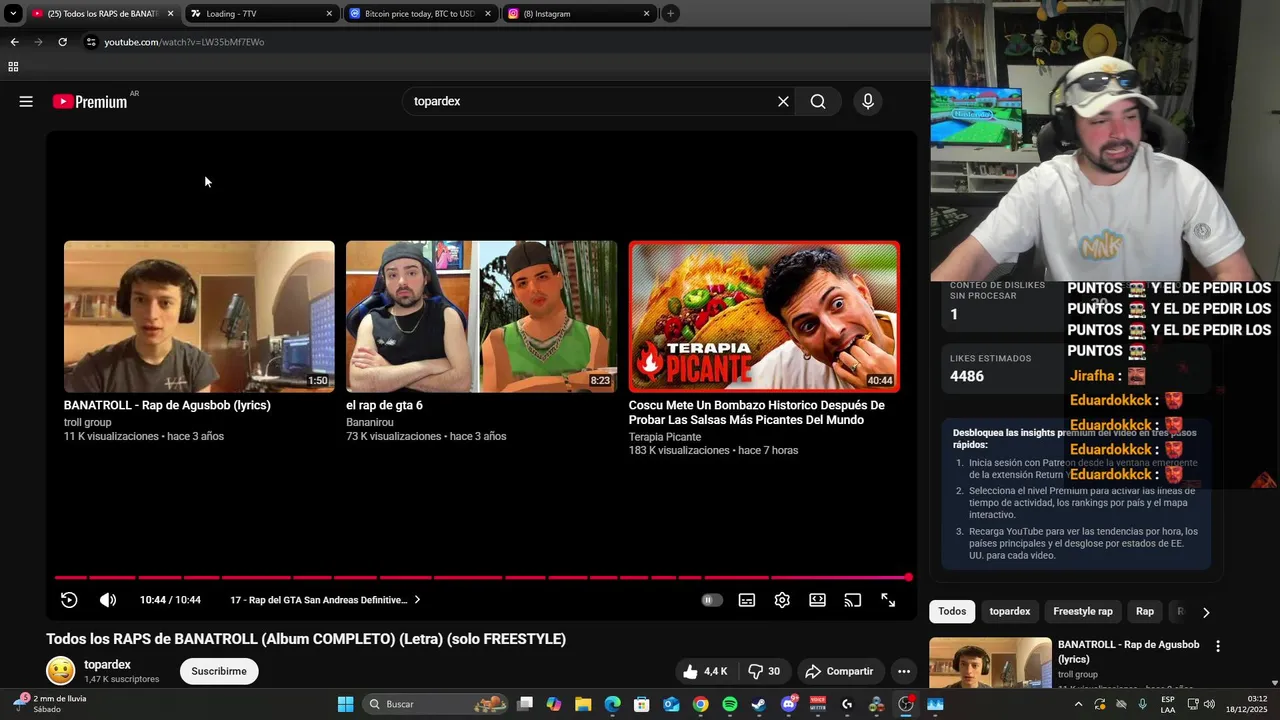Open sidebar 'BANATROLL - Rap de Agusbob' thumbnail
The height and width of the screenshot is (720, 1280).
[x=990, y=664]
